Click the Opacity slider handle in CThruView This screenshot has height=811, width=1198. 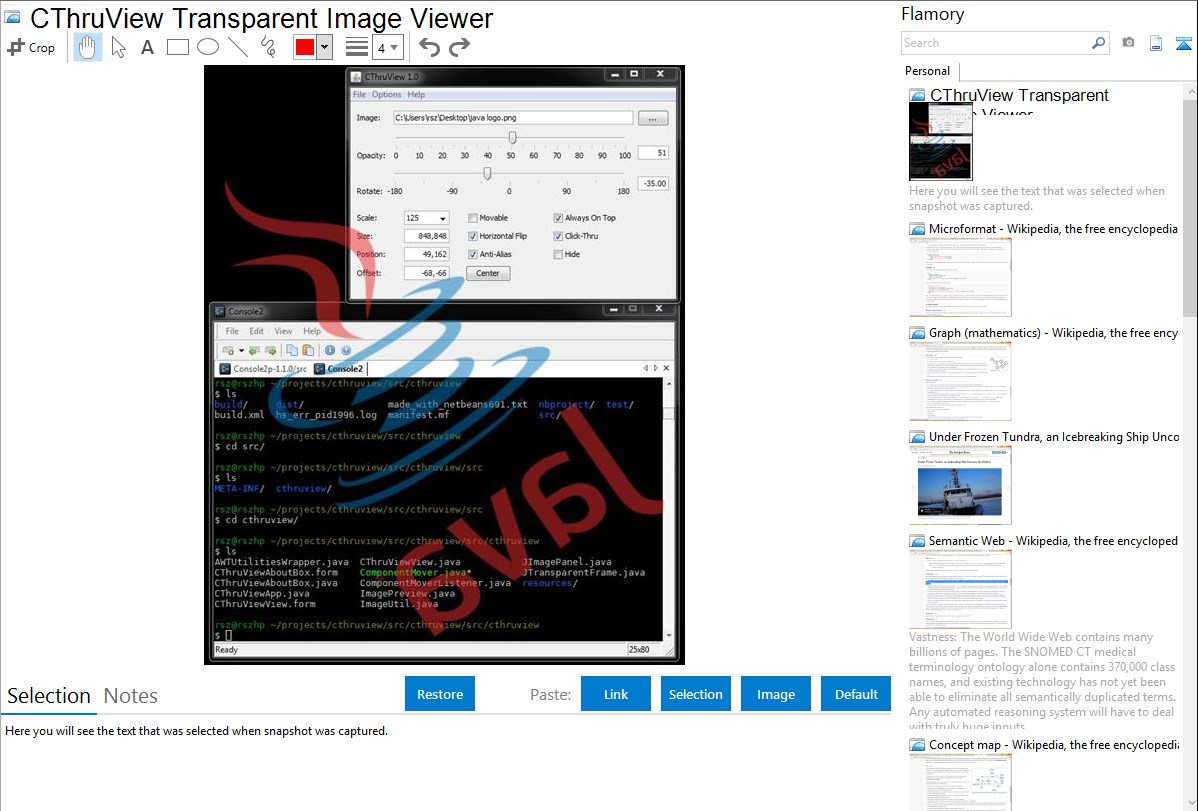point(512,138)
